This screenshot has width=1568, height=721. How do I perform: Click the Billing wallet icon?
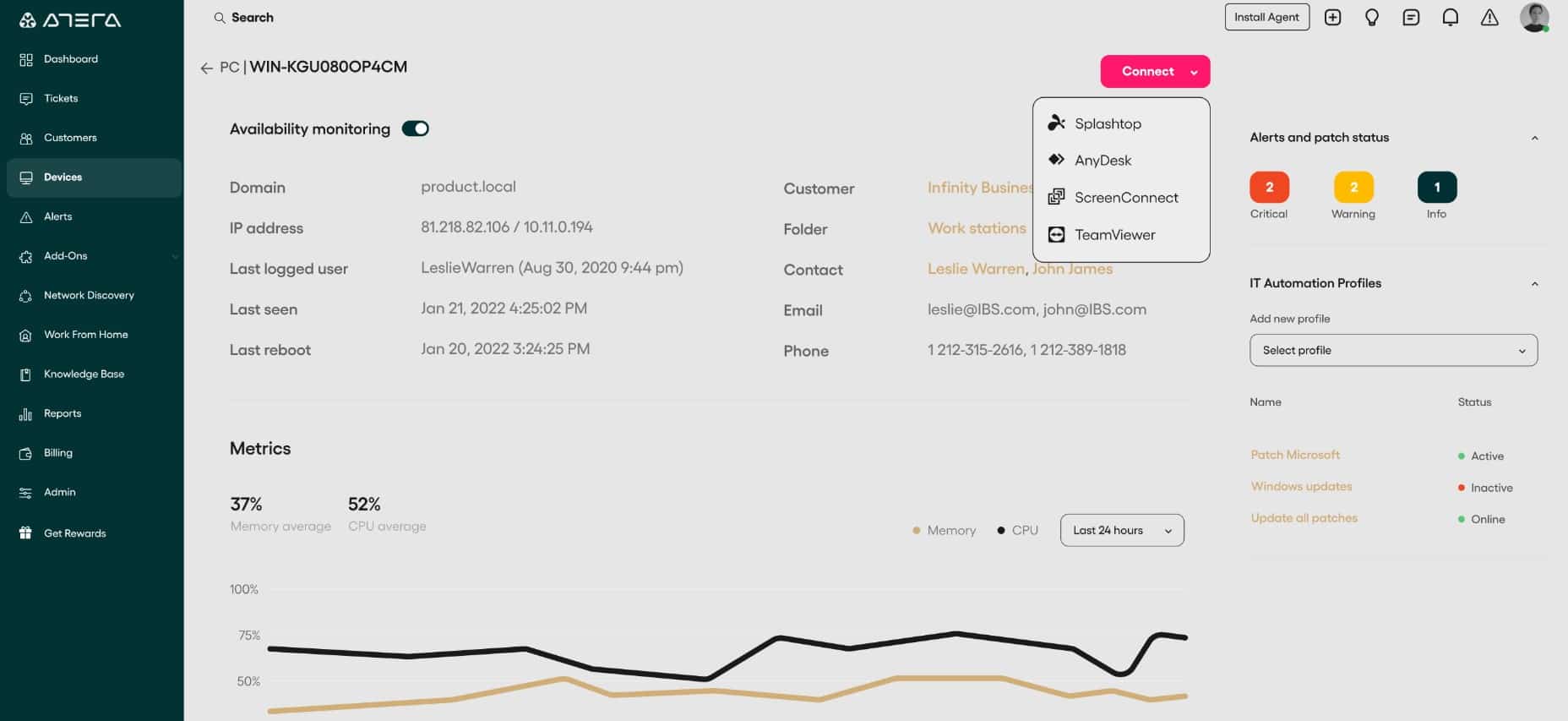pyautogui.click(x=26, y=453)
